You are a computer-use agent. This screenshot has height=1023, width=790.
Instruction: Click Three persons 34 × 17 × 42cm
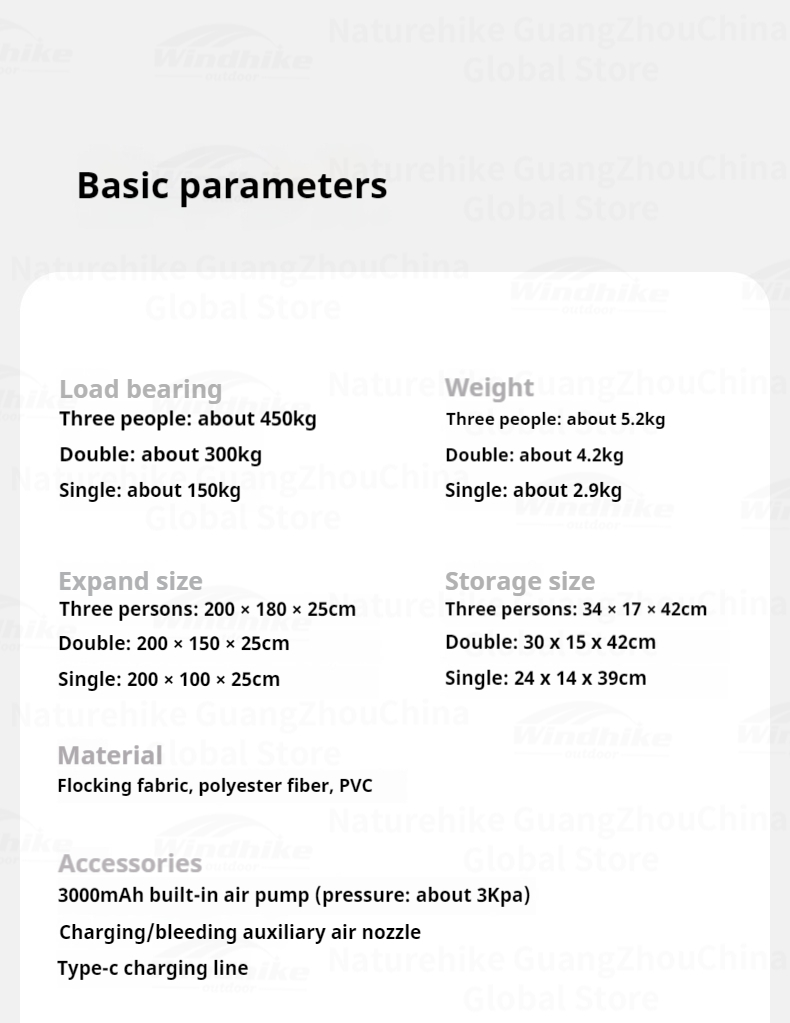[x=575, y=609]
